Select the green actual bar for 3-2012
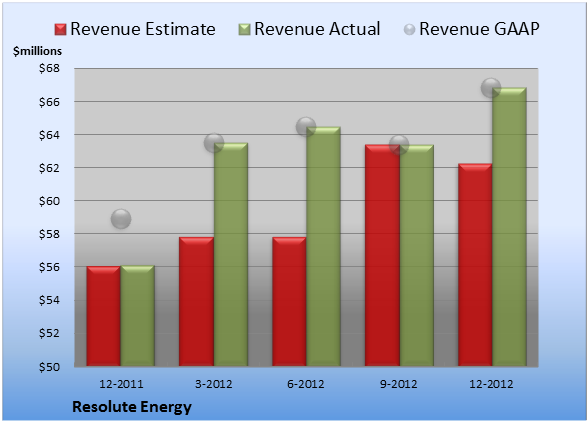Image resolution: width=588 pixels, height=422 pixels. tap(230, 254)
